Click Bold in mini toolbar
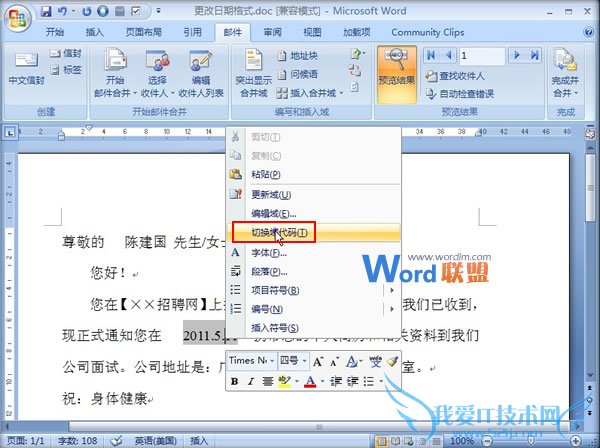Image resolution: width=600 pixels, height=448 pixels. tap(235, 381)
